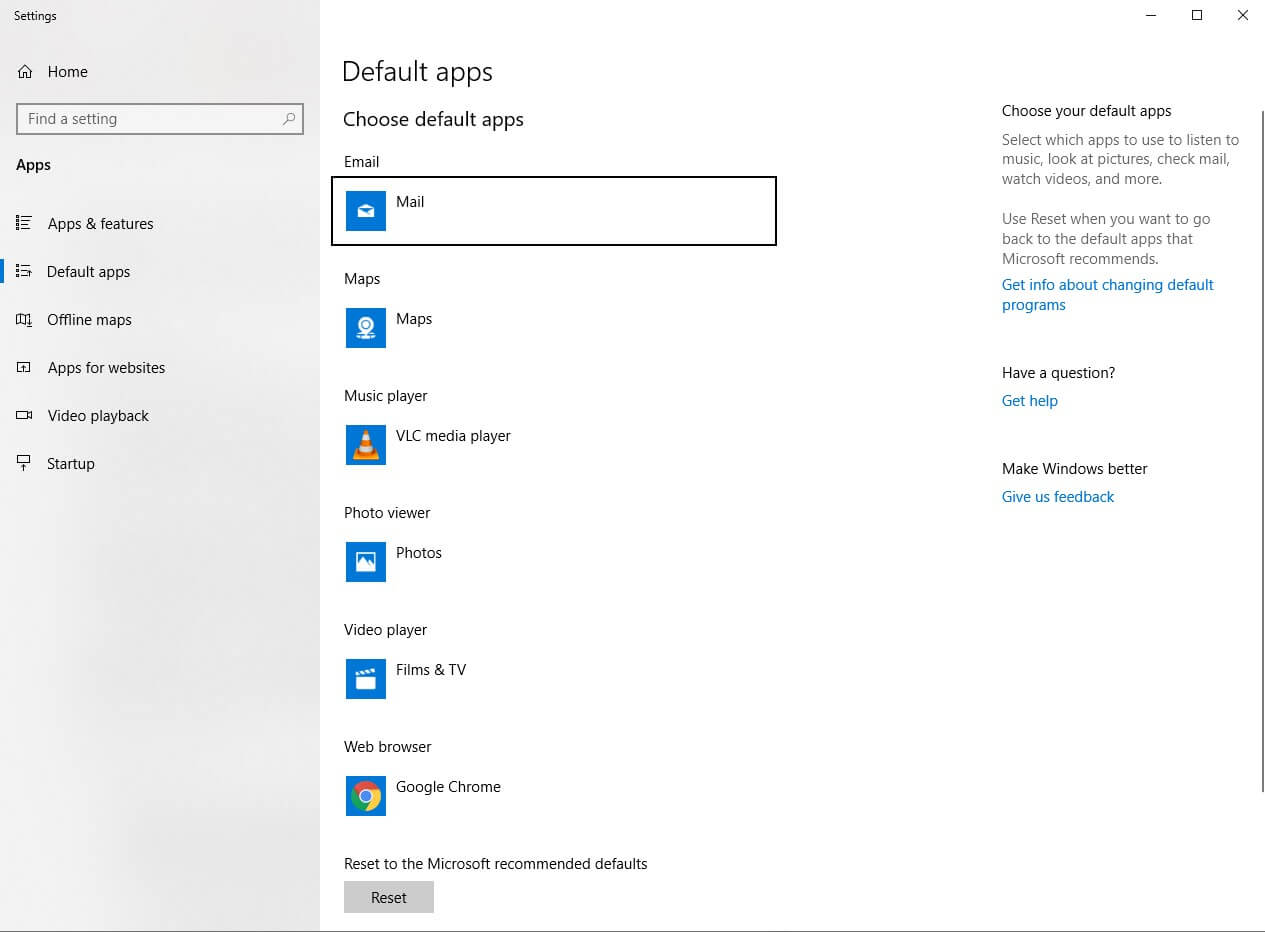The width and height of the screenshot is (1265, 932).
Task: Click the Photo viewer category label
Action: [x=387, y=513]
